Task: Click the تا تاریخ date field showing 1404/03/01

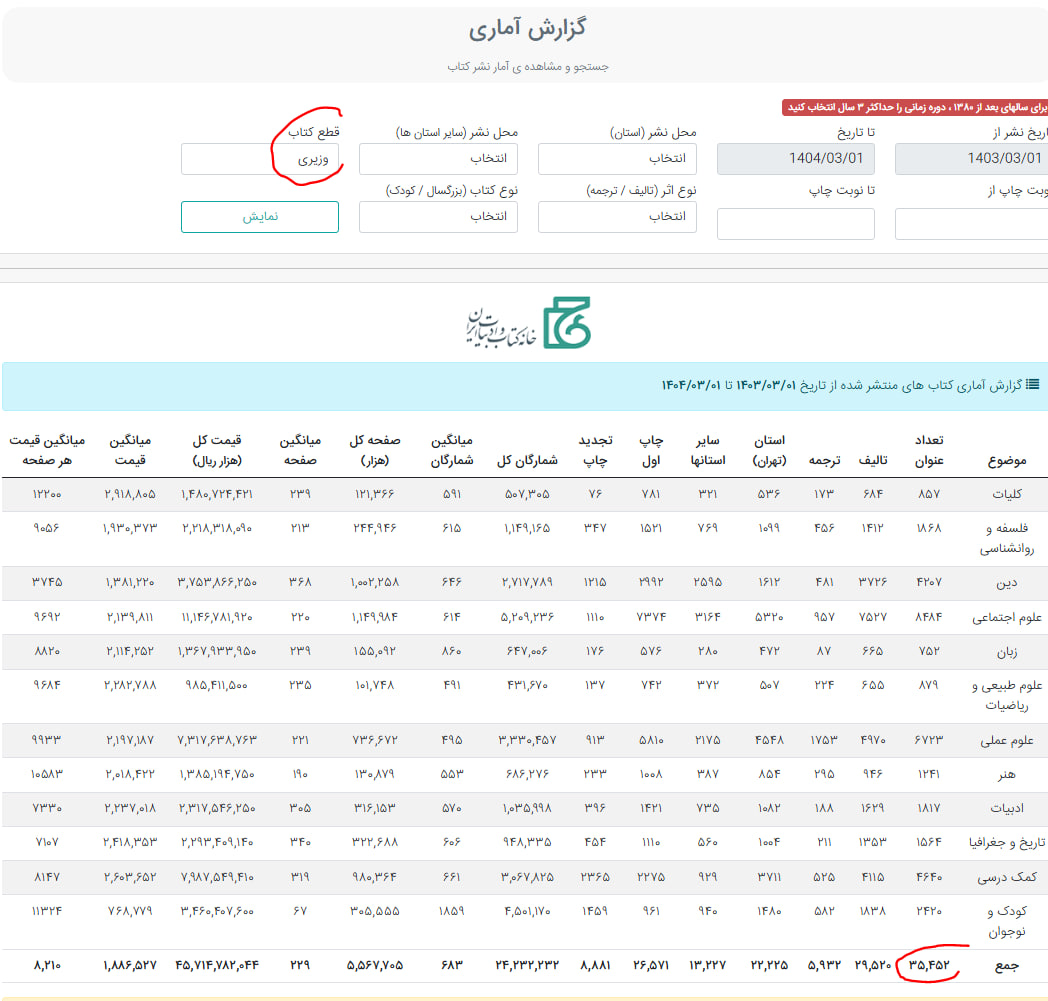Action: (795, 158)
